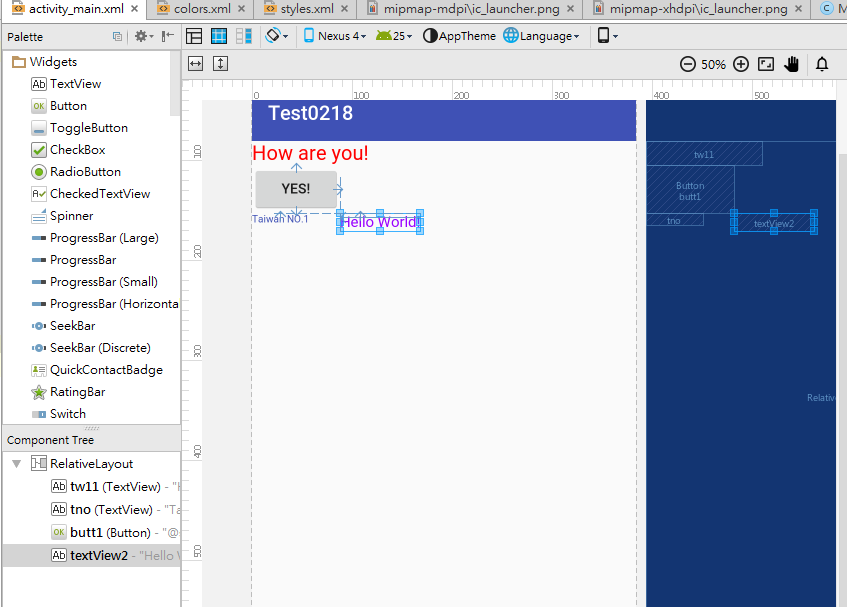Image resolution: width=847 pixels, height=607 pixels.
Task: Hide the Palette panel with the collapse icon
Action: tap(168, 36)
